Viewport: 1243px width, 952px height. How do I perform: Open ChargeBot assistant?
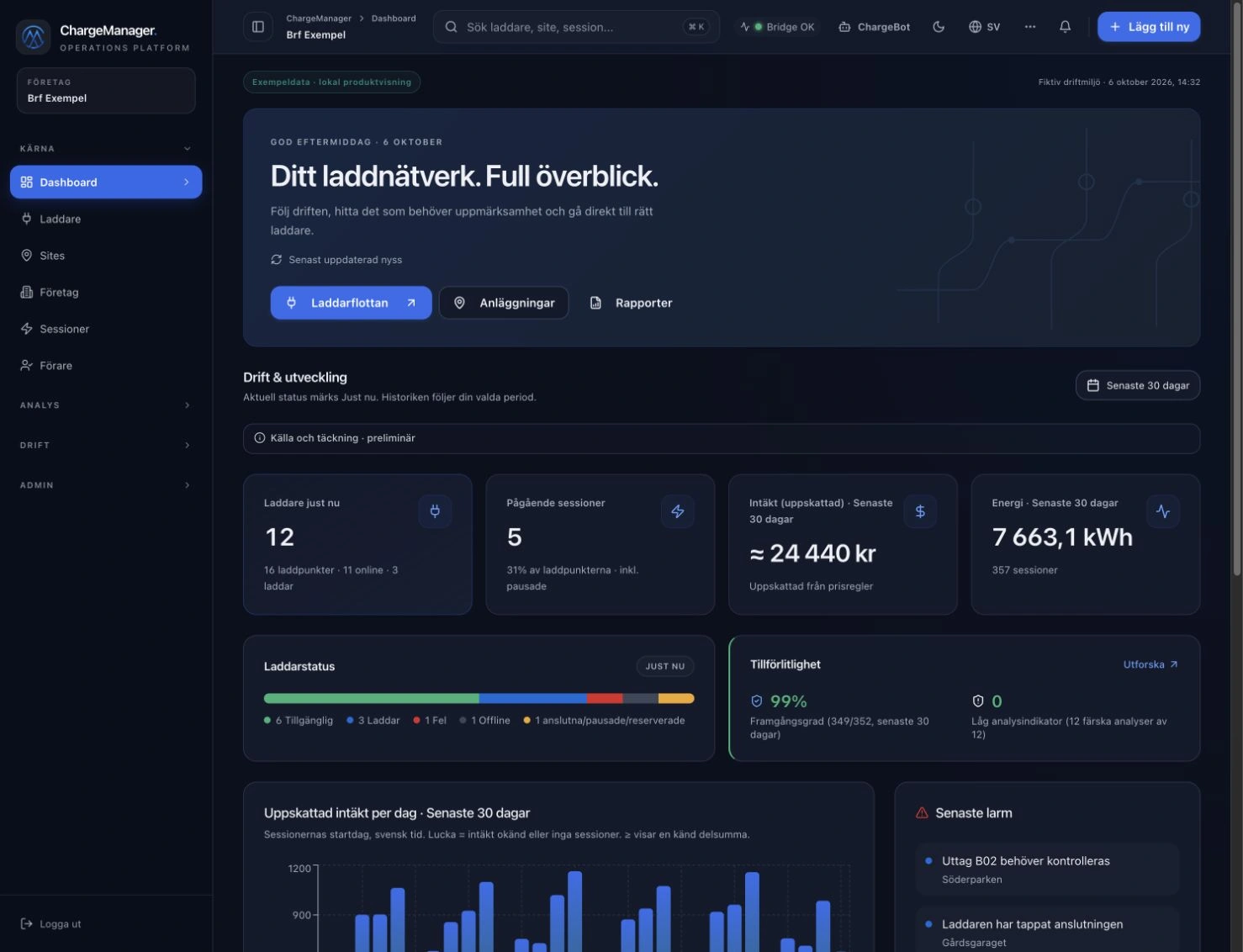[875, 27]
